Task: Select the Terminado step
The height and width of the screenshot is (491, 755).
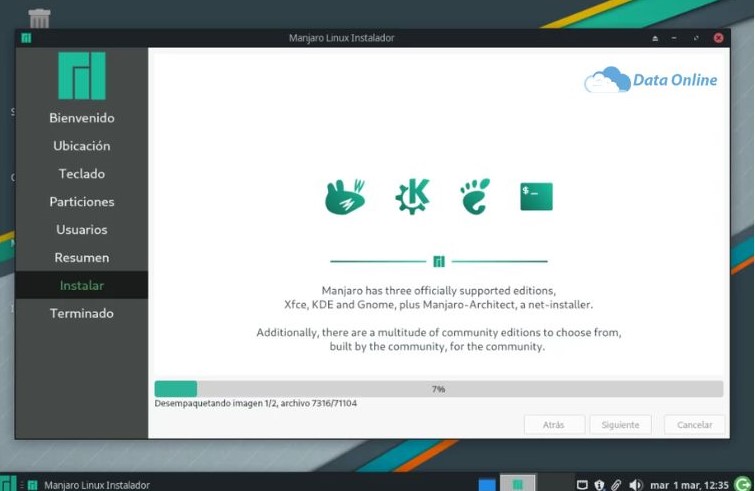Action: pyautogui.click(x=82, y=313)
